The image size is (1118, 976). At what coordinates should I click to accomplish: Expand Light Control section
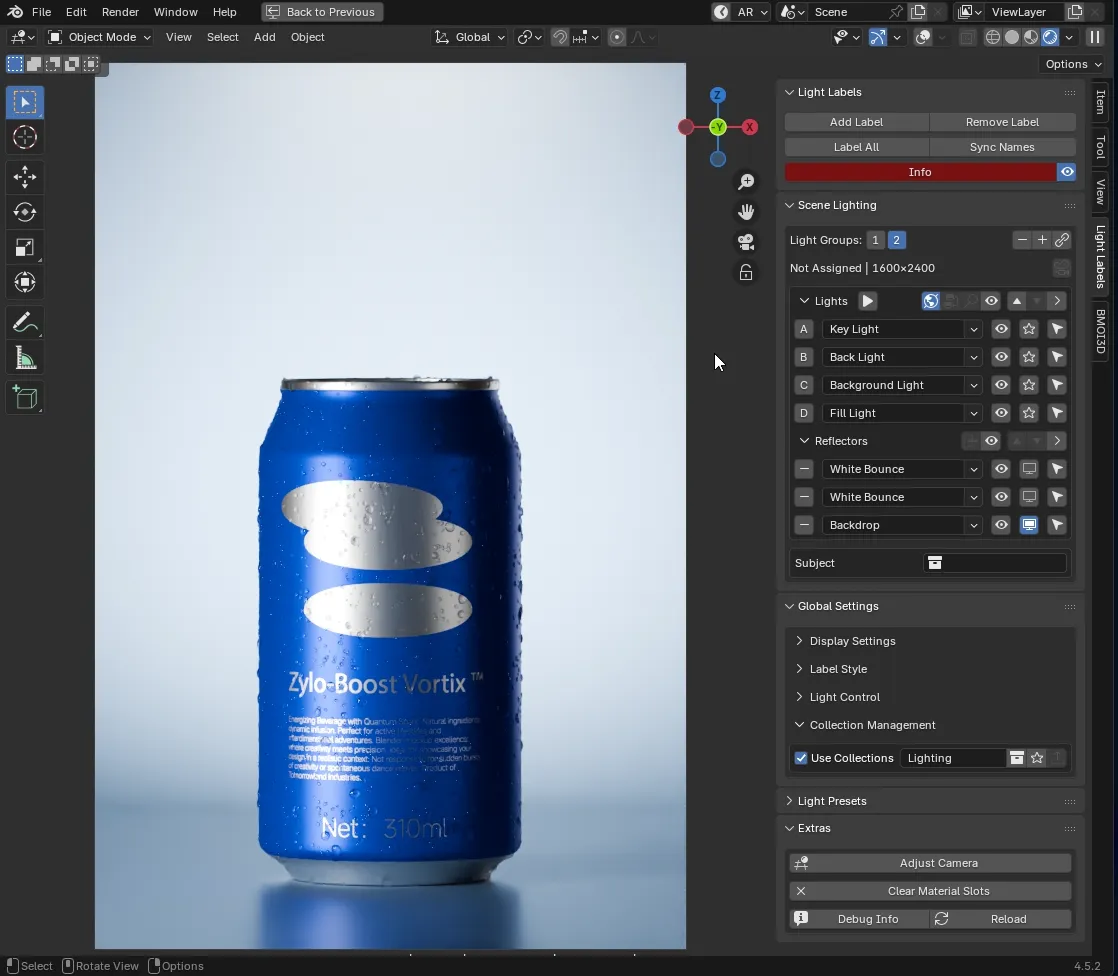coord(844,697)
